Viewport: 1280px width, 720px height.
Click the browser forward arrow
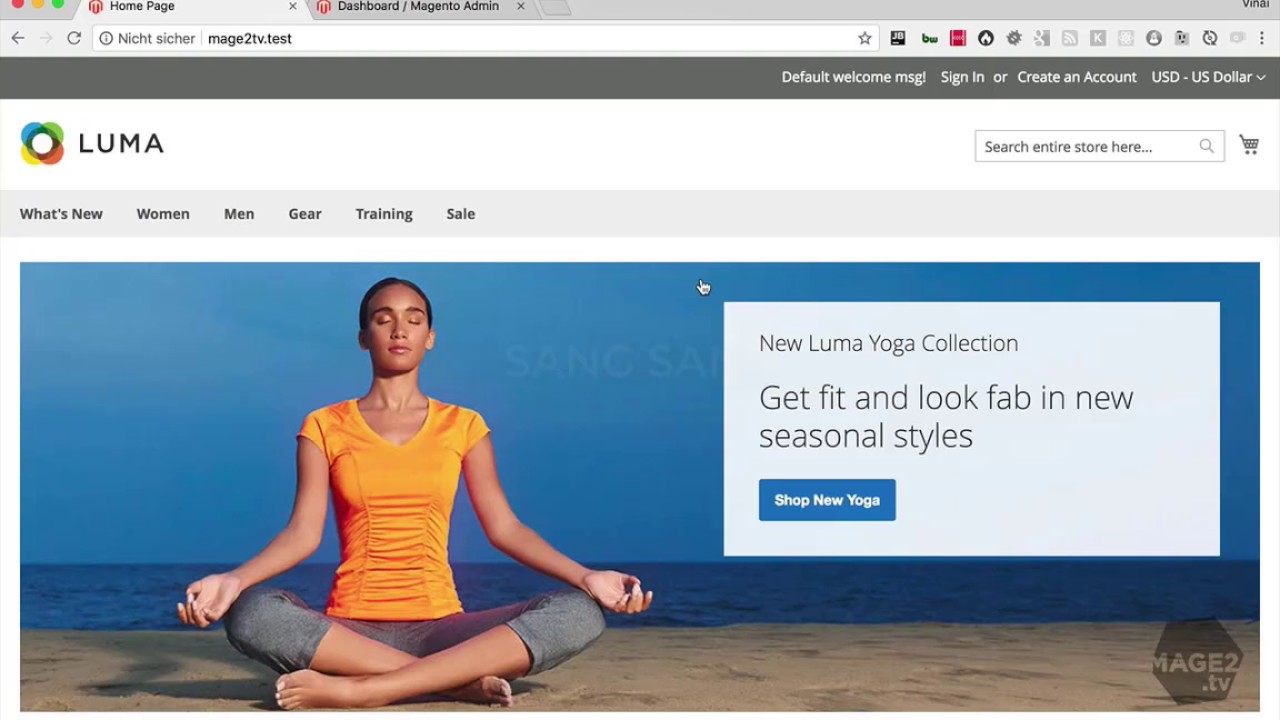click(x=46, y=38)
